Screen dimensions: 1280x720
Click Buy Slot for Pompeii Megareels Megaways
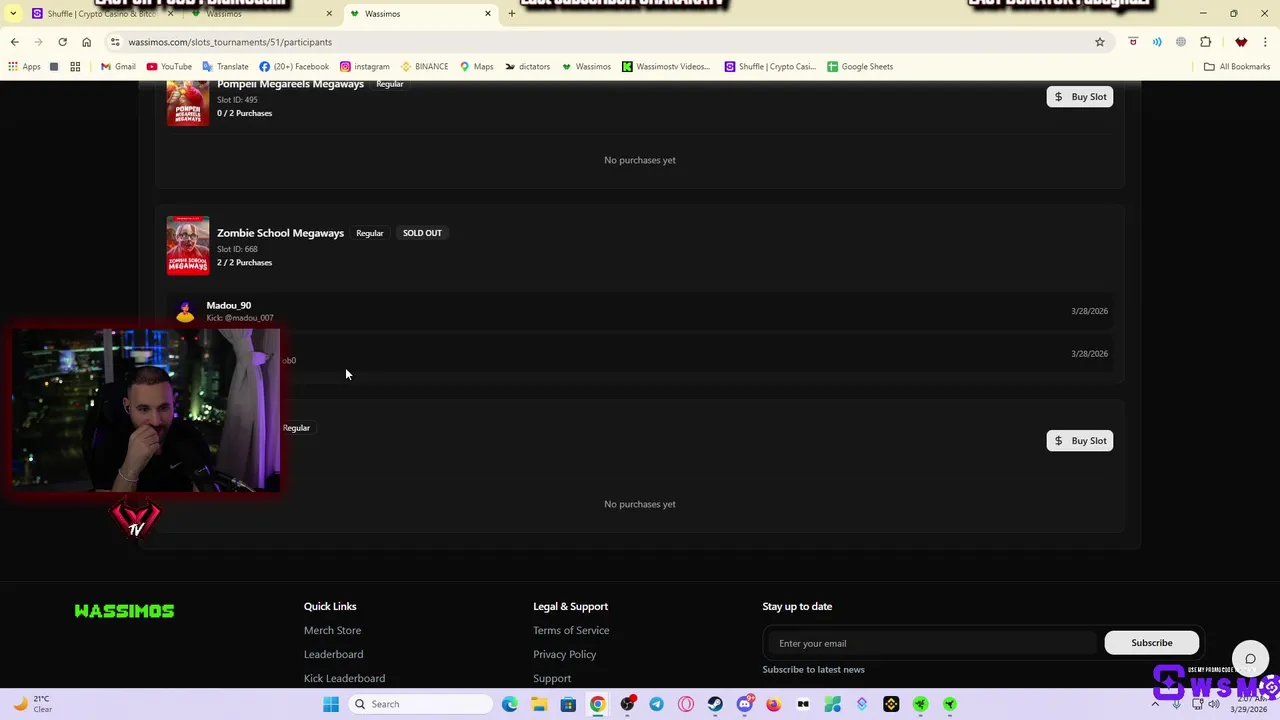[x=1079, y=97]
